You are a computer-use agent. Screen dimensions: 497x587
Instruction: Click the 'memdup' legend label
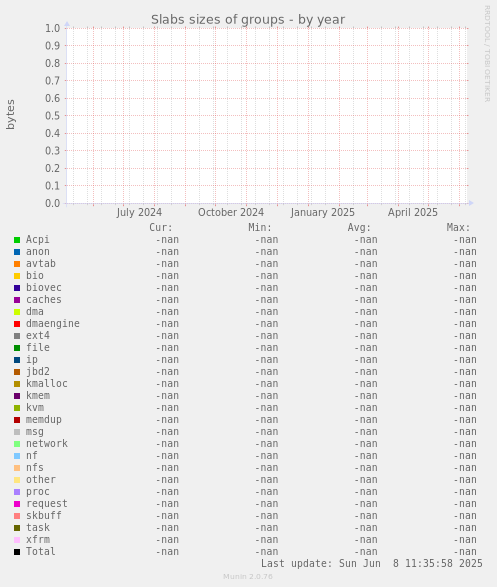43,419
